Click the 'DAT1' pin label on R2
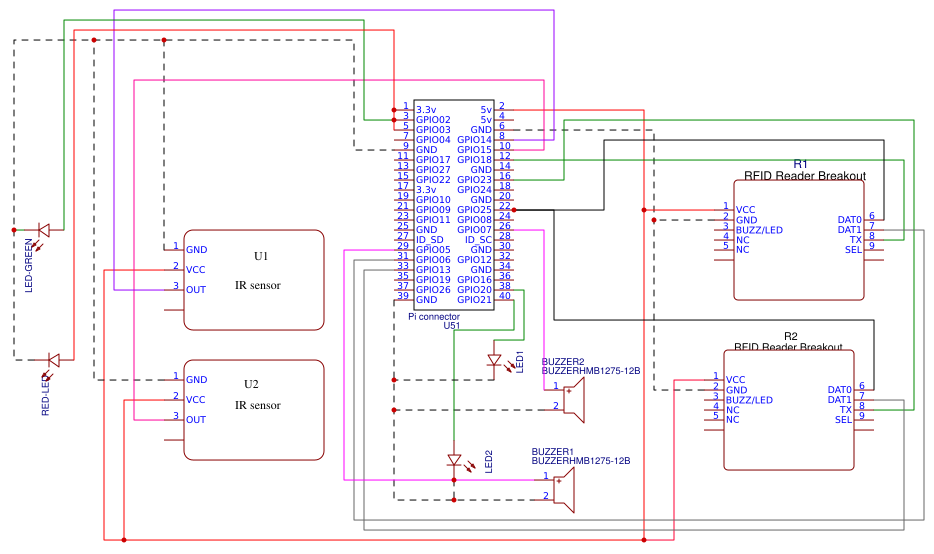This screenshot has width=934, height=554. point(839,400)
